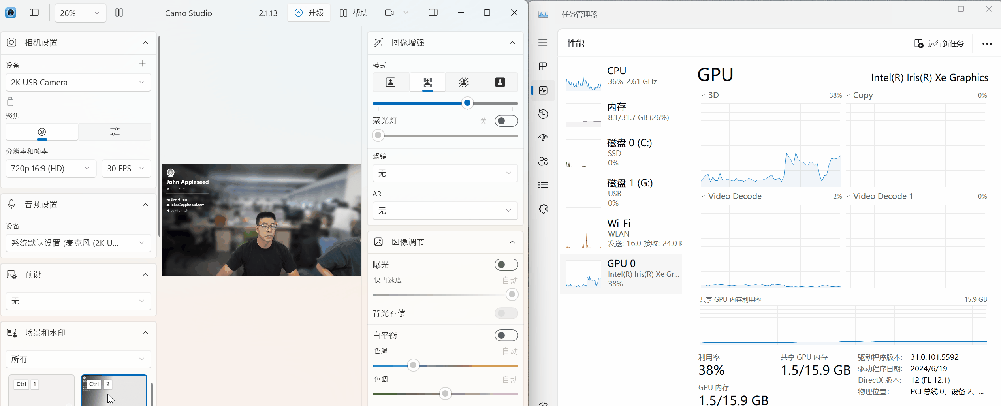Select the fourth portrait mode icon

499,82
